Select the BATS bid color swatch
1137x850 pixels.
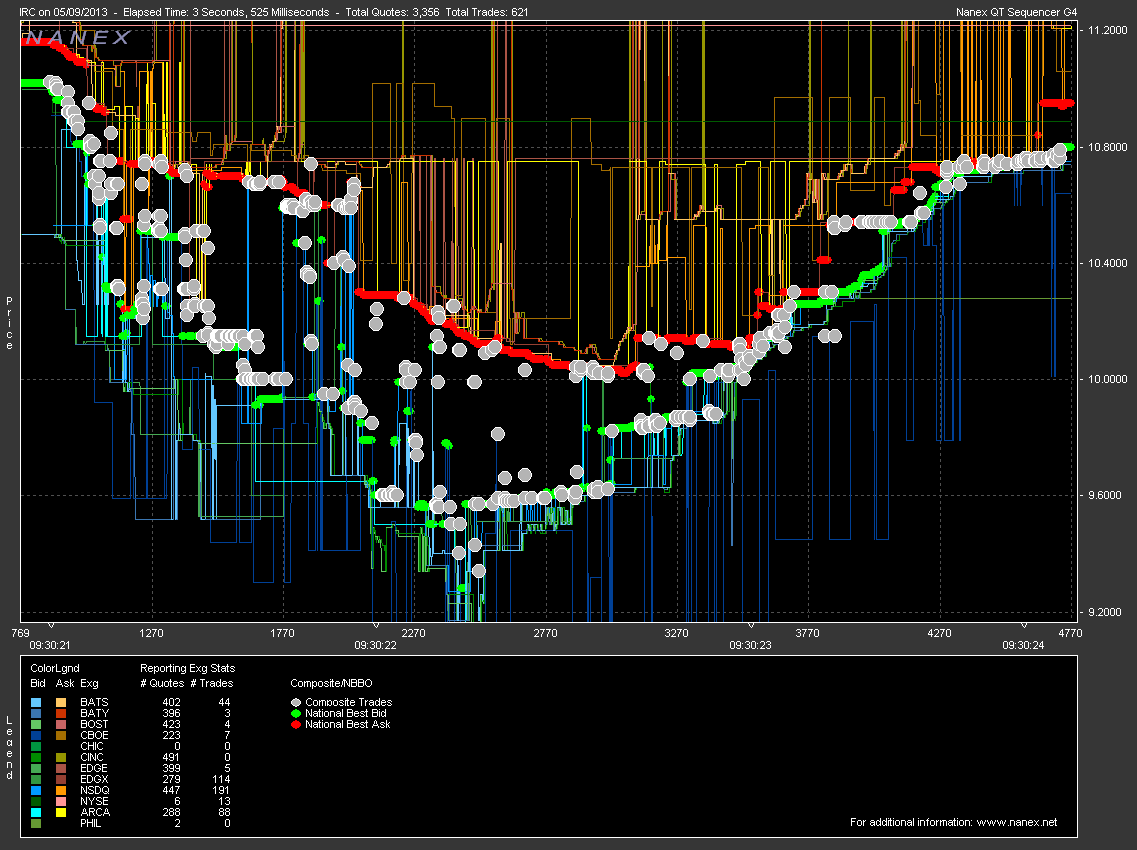coord(36,702)
